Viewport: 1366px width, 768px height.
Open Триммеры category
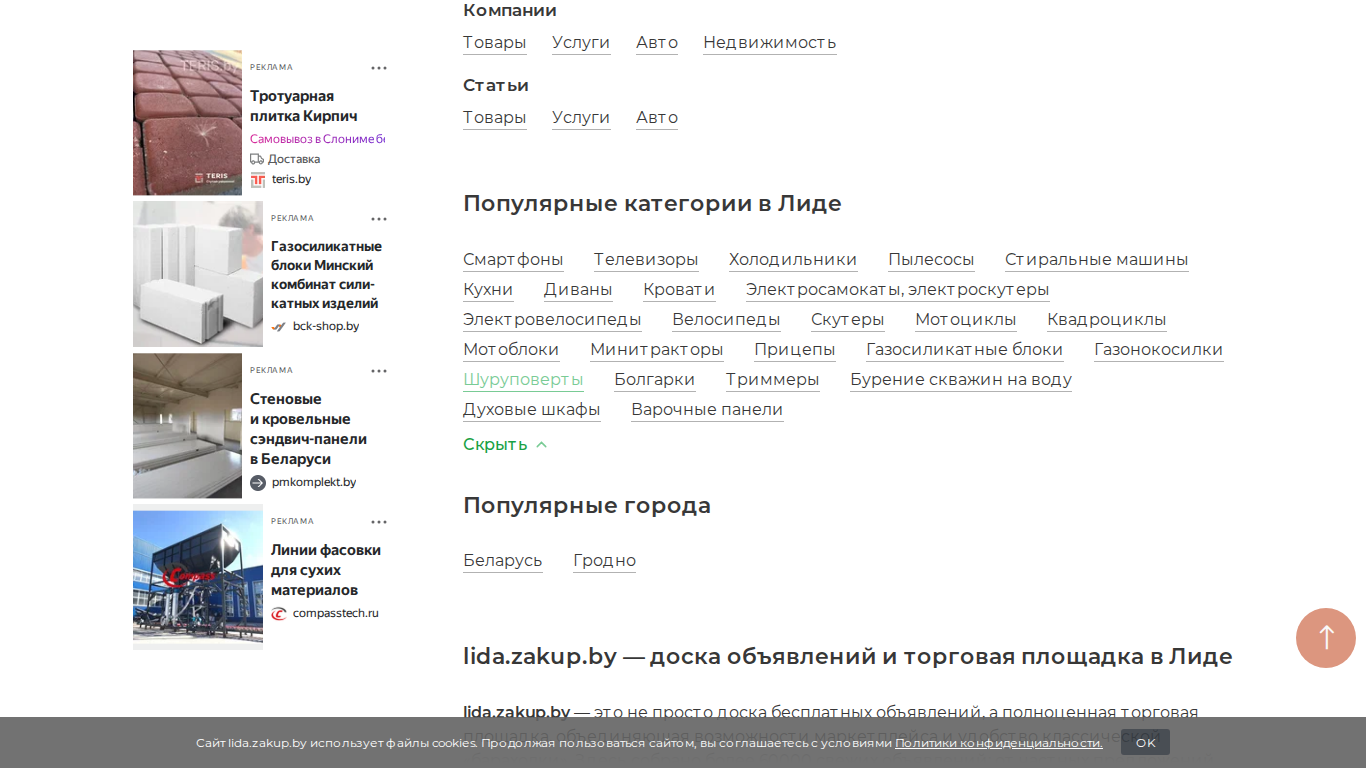(x=773, y=380)
